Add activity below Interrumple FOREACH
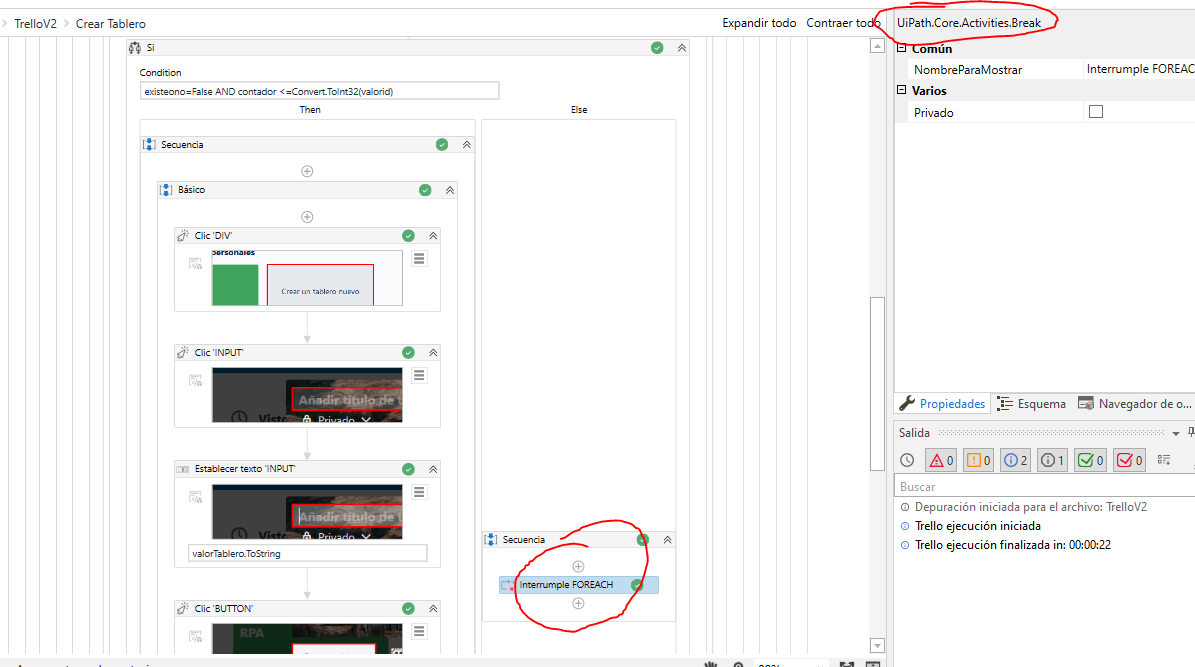Screen dimensions: 1195x667 tap(578, 604)
